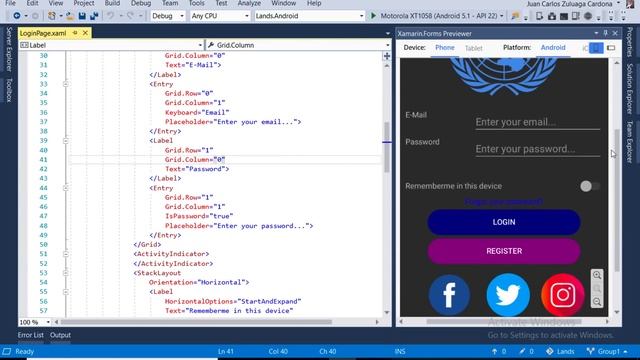640x360 pixels.
Task: Select Tablet as preview device
Action: click(x=473, y=48)
